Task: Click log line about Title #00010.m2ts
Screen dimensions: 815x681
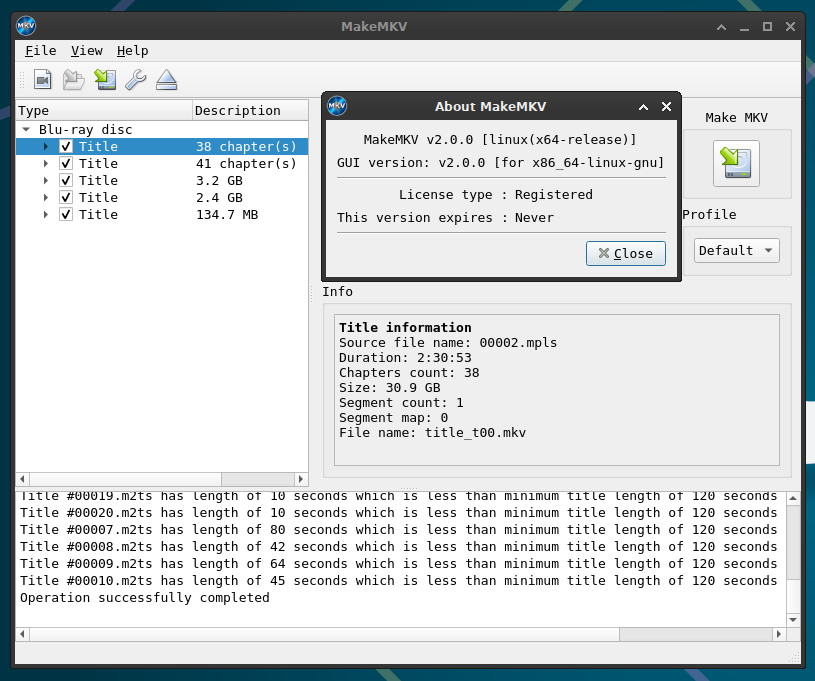Action: (398, 581)
